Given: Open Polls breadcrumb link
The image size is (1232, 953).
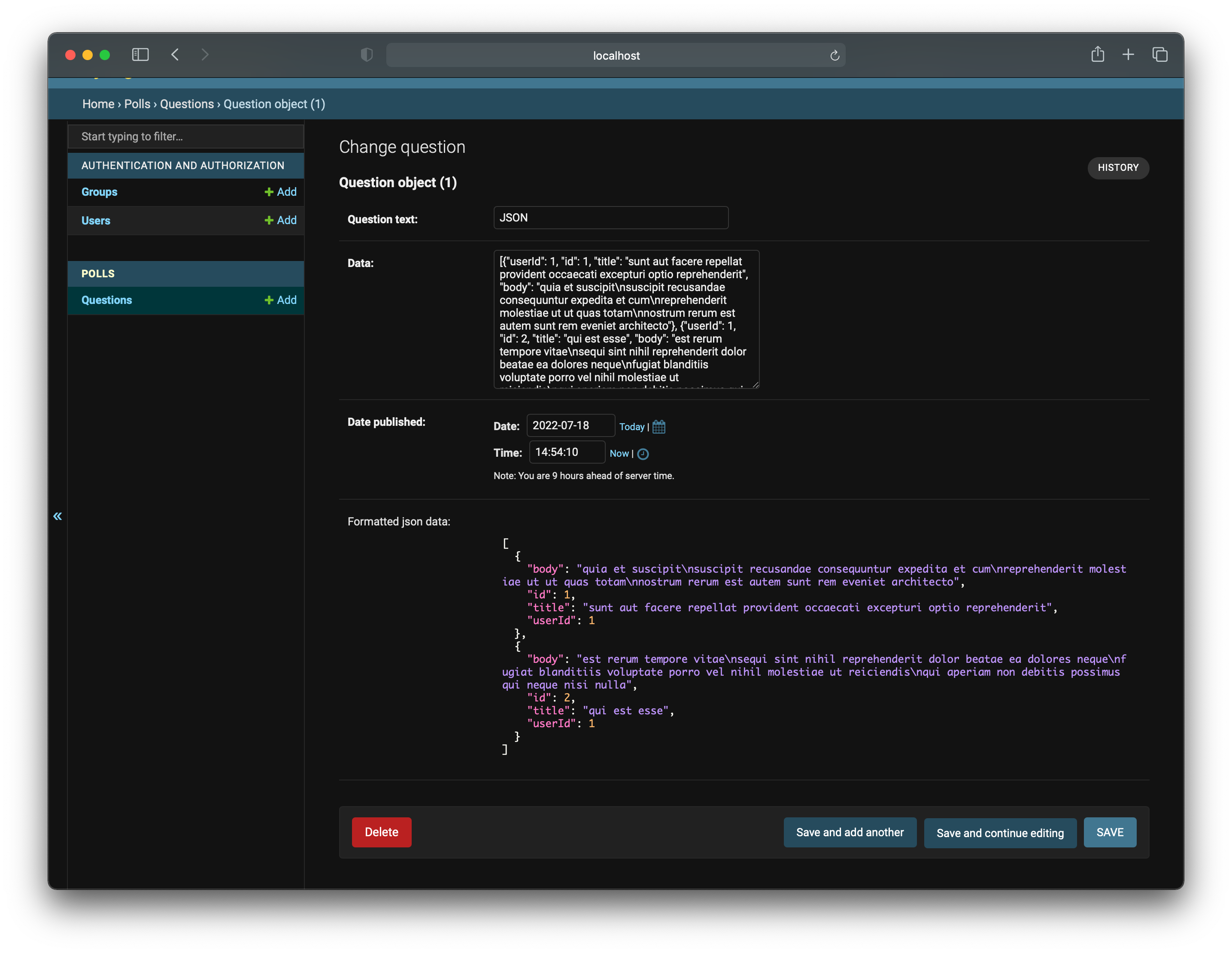Looking at the screenshot, I should point(137,104).
